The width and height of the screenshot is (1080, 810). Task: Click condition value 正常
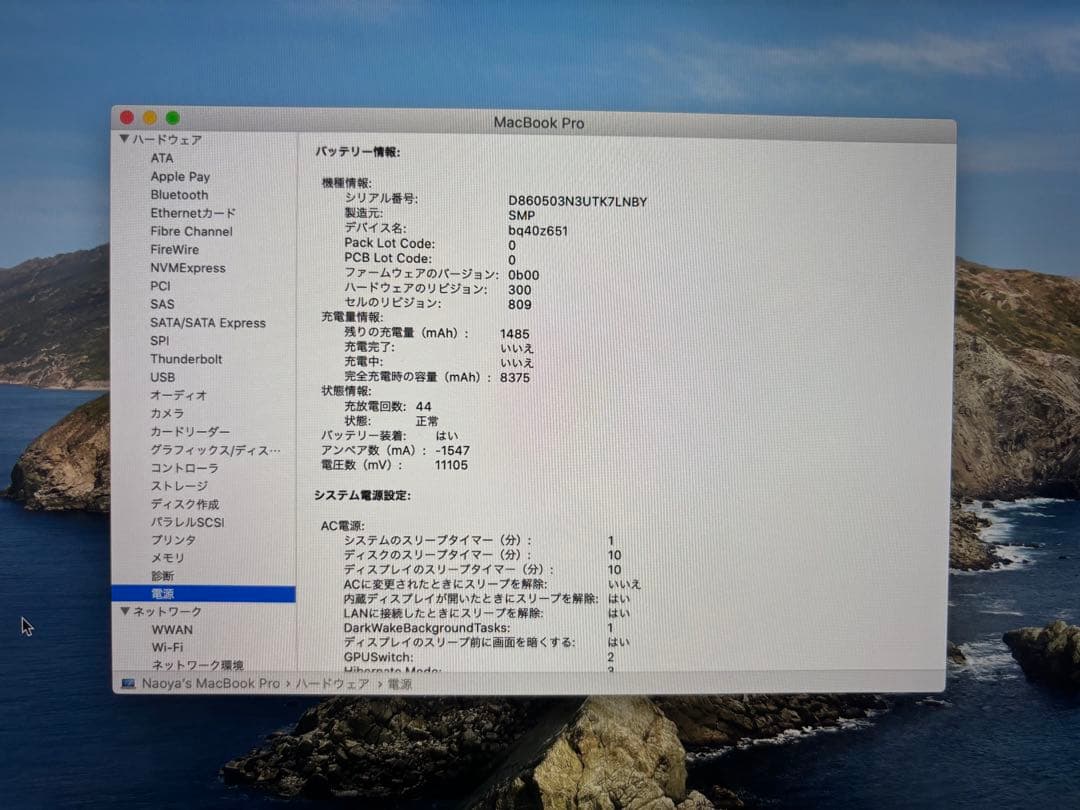(427, 421)
